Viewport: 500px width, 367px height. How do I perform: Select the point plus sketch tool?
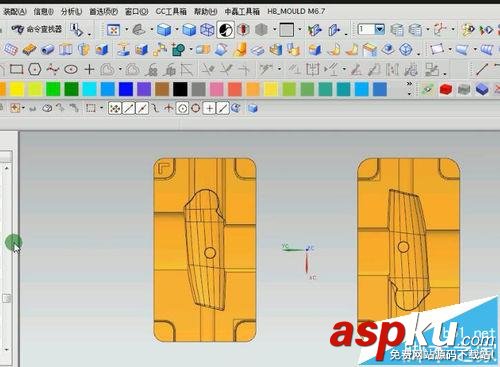89,70
